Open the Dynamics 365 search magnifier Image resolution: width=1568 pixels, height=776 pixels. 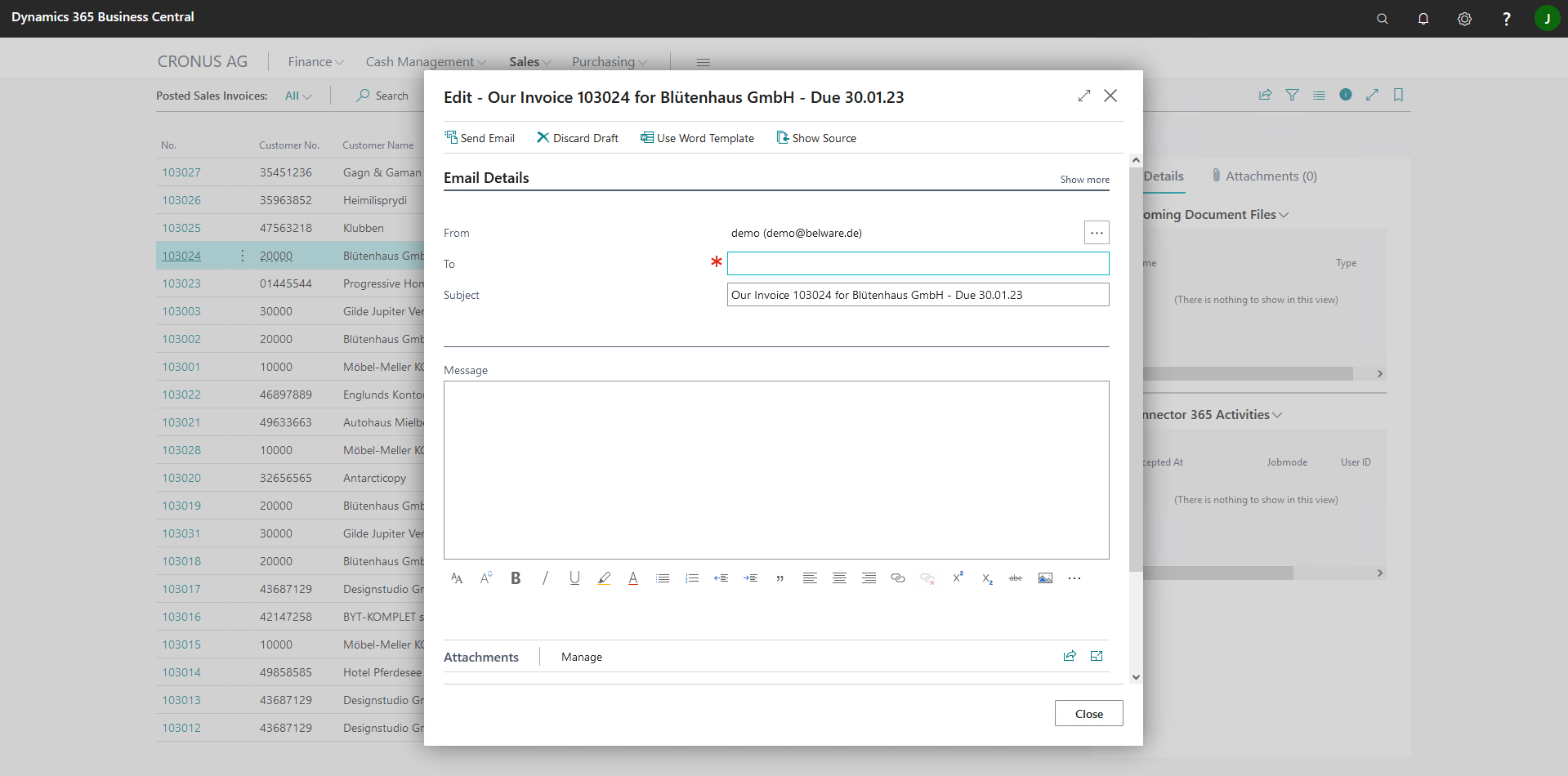point(1383,18)
